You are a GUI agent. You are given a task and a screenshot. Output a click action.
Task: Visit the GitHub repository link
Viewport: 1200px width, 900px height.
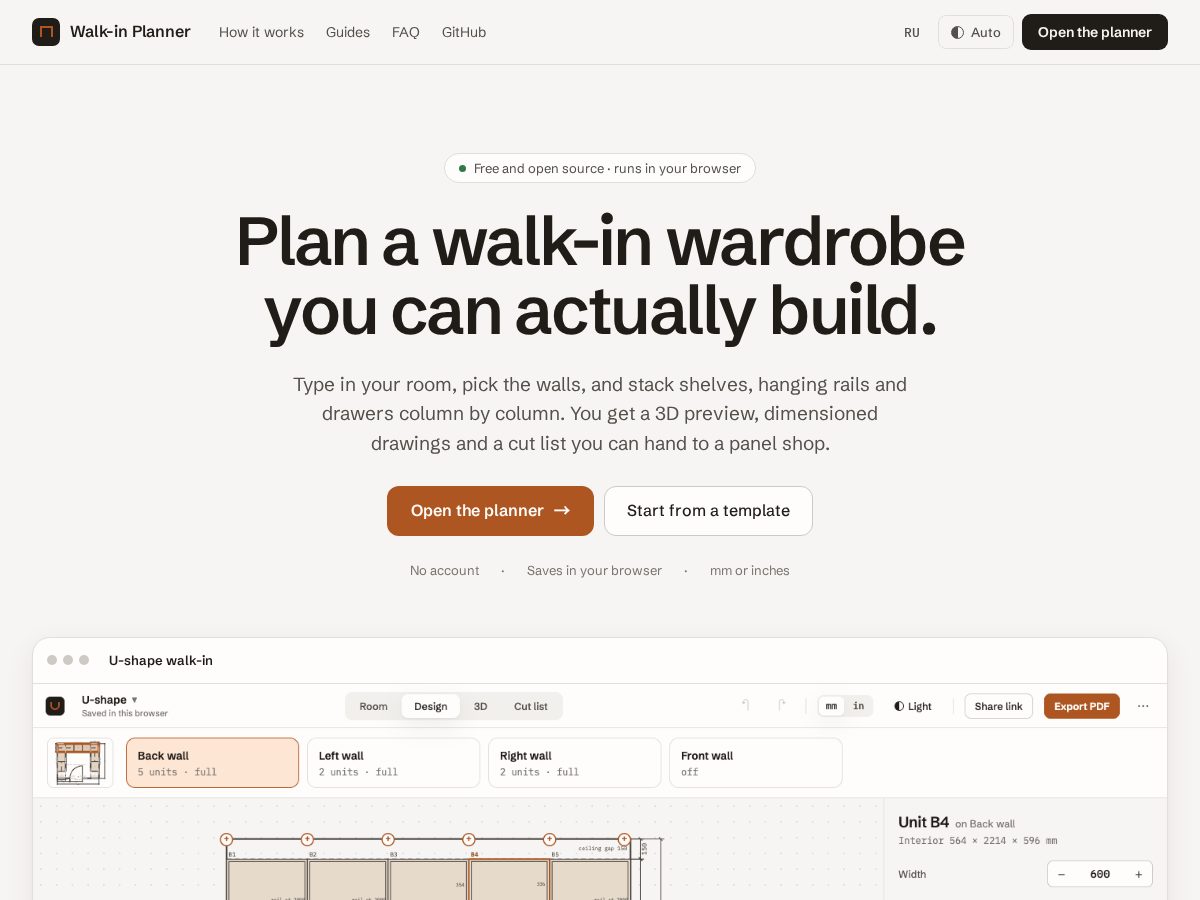464,32
